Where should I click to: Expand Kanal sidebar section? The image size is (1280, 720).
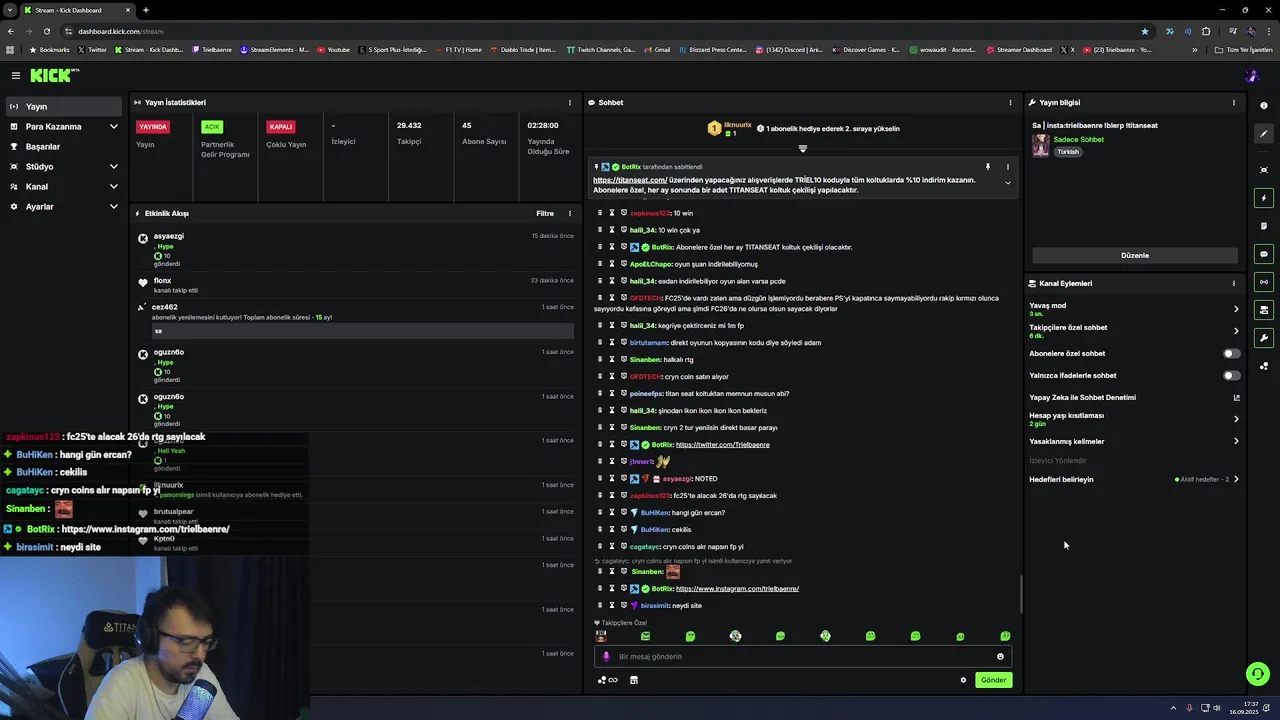click(x=65, y=186)
